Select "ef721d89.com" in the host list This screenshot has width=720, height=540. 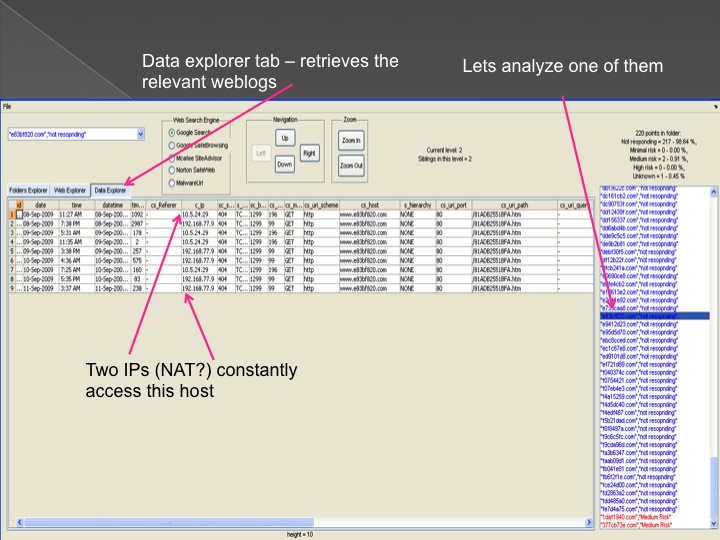pos(639,364)
